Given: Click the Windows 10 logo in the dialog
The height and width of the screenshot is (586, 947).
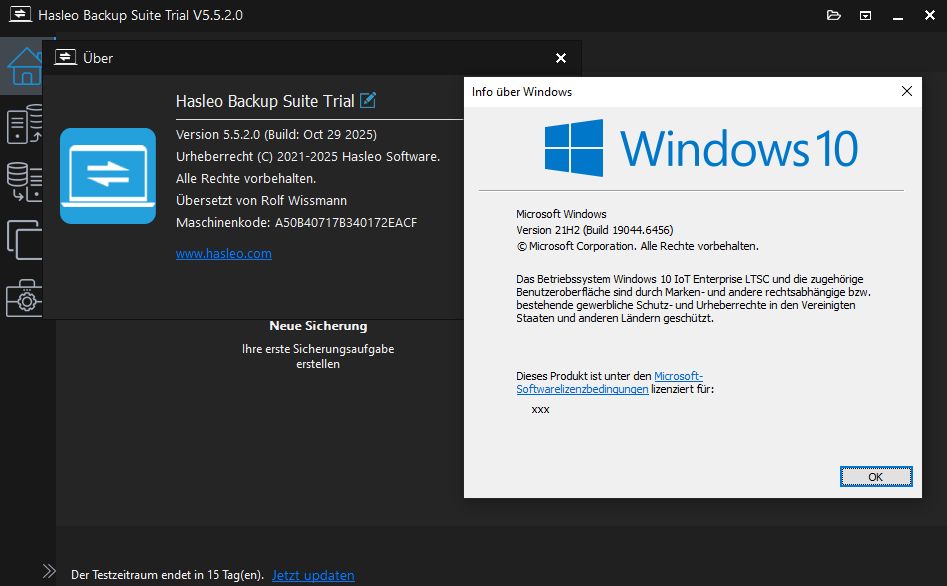Looking at the screenshot, I should (701, 148).
